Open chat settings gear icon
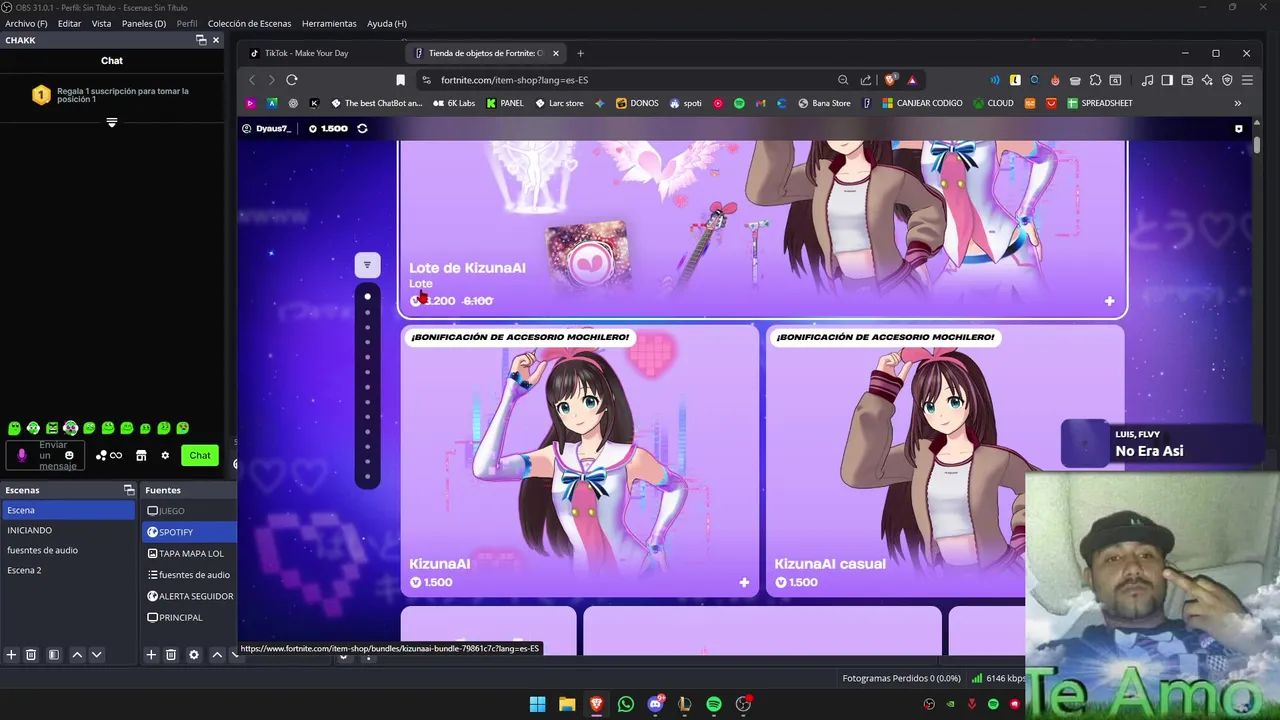This screenshot has width=1280, height=720. pos(165,456)
